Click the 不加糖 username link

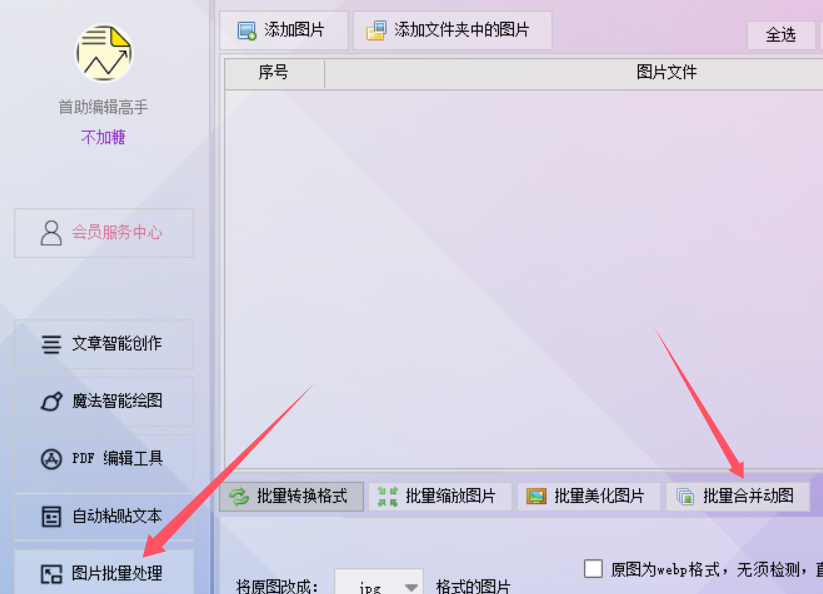103,137
